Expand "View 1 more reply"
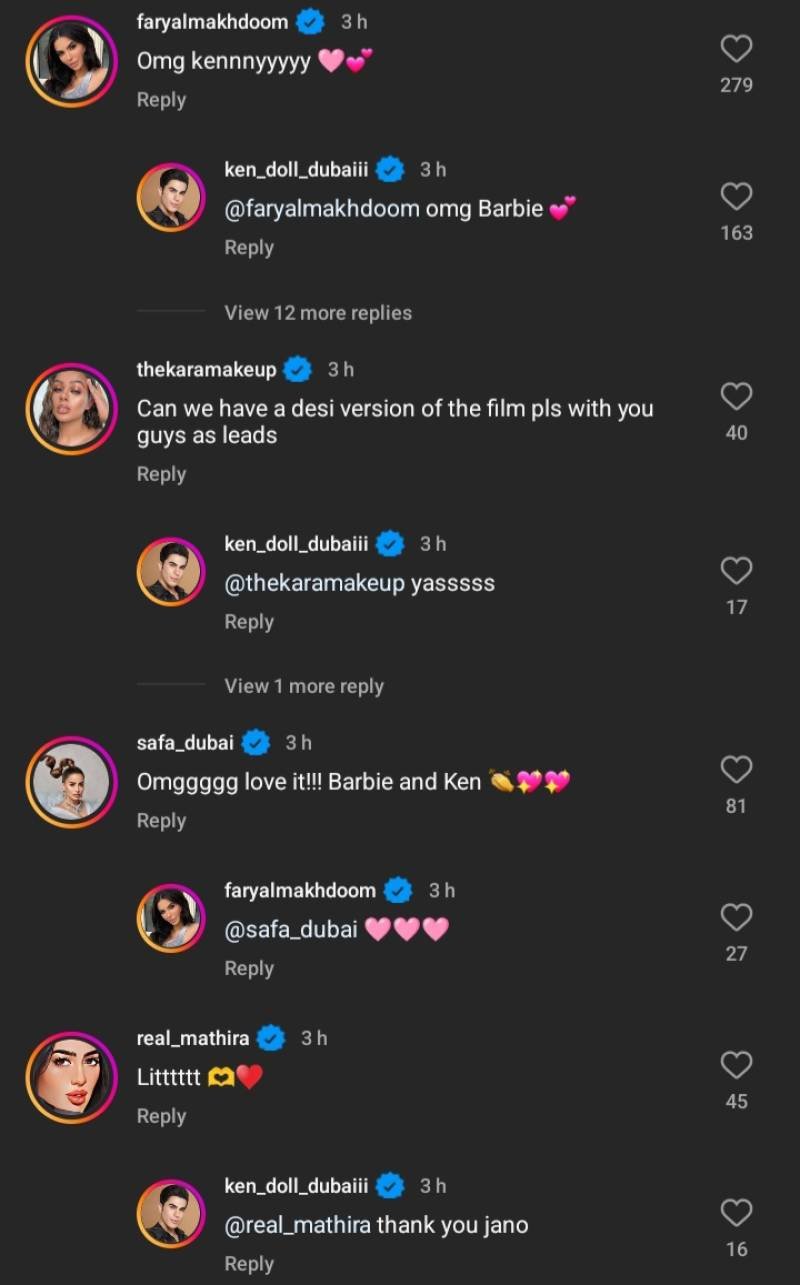This screenshot has width=800, height=1285. (304, 686)
